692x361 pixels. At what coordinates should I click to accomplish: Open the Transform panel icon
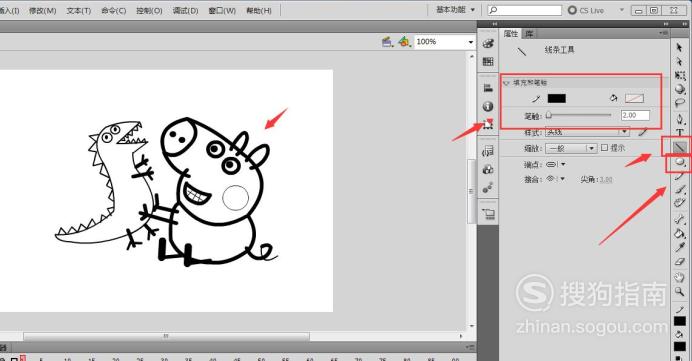point(488,125)
